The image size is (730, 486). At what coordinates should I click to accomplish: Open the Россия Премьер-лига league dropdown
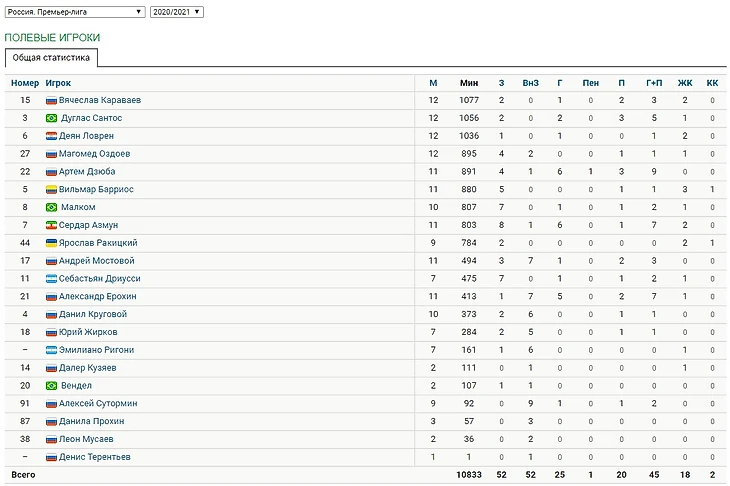pos(75,12)
